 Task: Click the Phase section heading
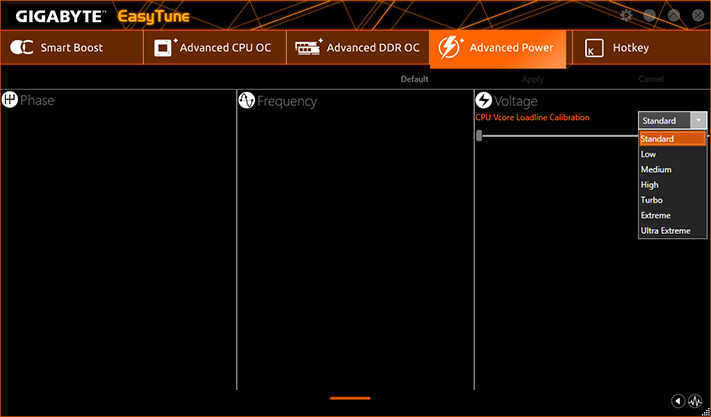click(37, 100)
